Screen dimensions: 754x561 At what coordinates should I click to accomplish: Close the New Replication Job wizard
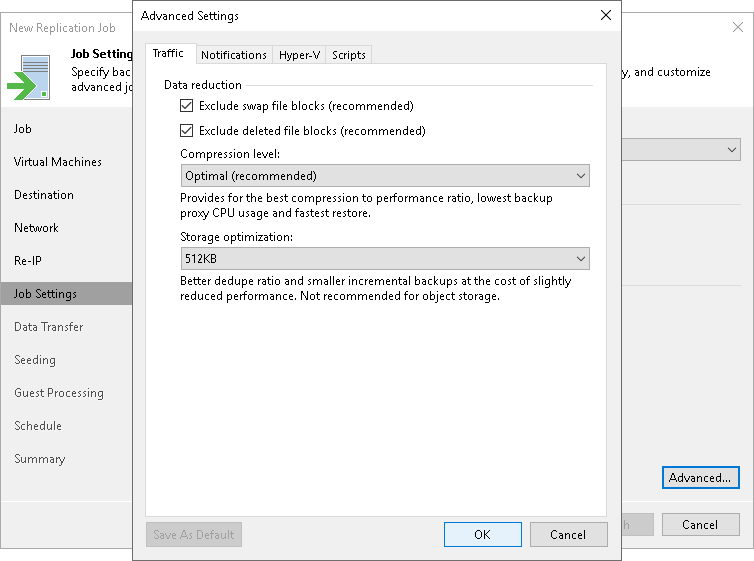point(738,27)
